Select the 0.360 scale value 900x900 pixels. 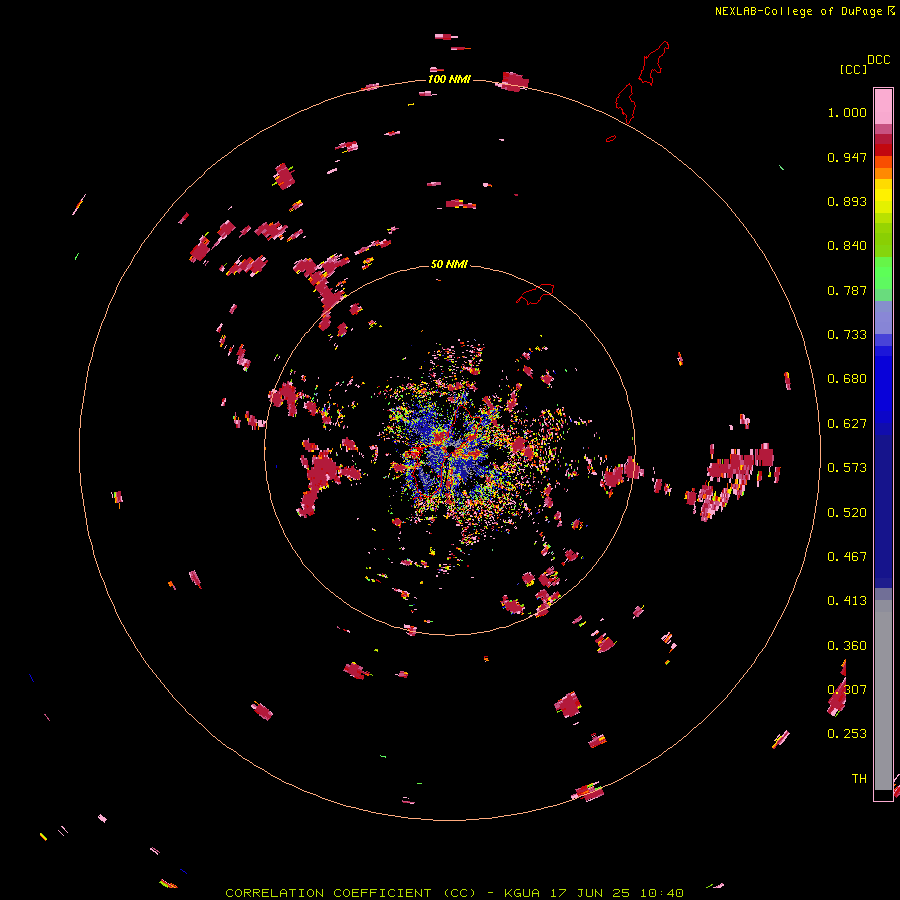click(847, 646)
